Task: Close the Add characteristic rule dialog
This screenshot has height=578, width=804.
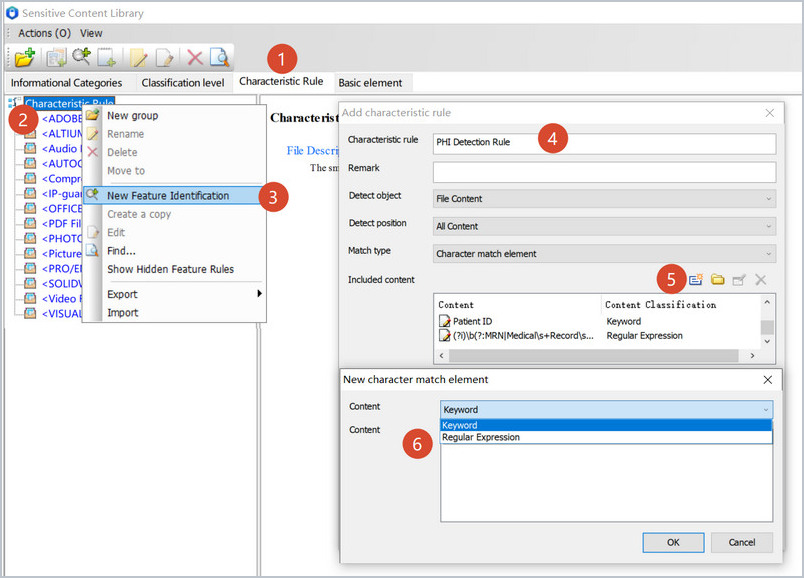Action: pos(770,113)
